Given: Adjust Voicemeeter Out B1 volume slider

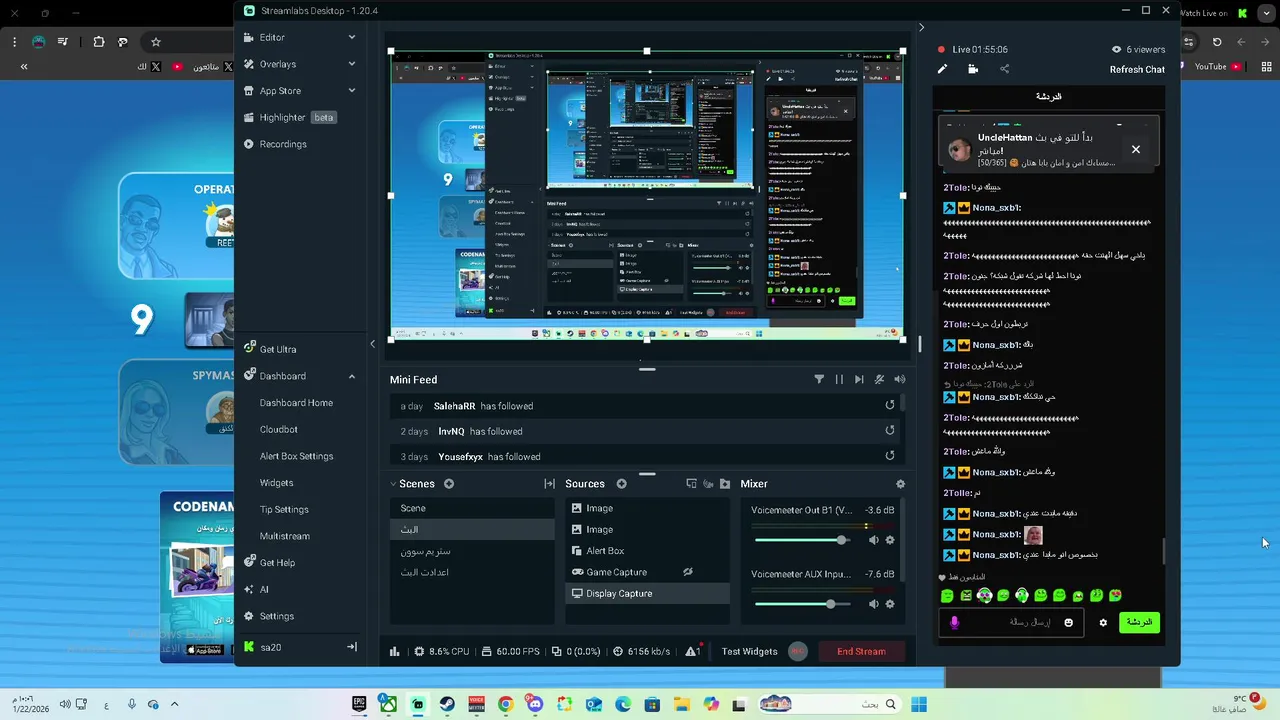Looking at the screenshot, I should pos(803,540).
